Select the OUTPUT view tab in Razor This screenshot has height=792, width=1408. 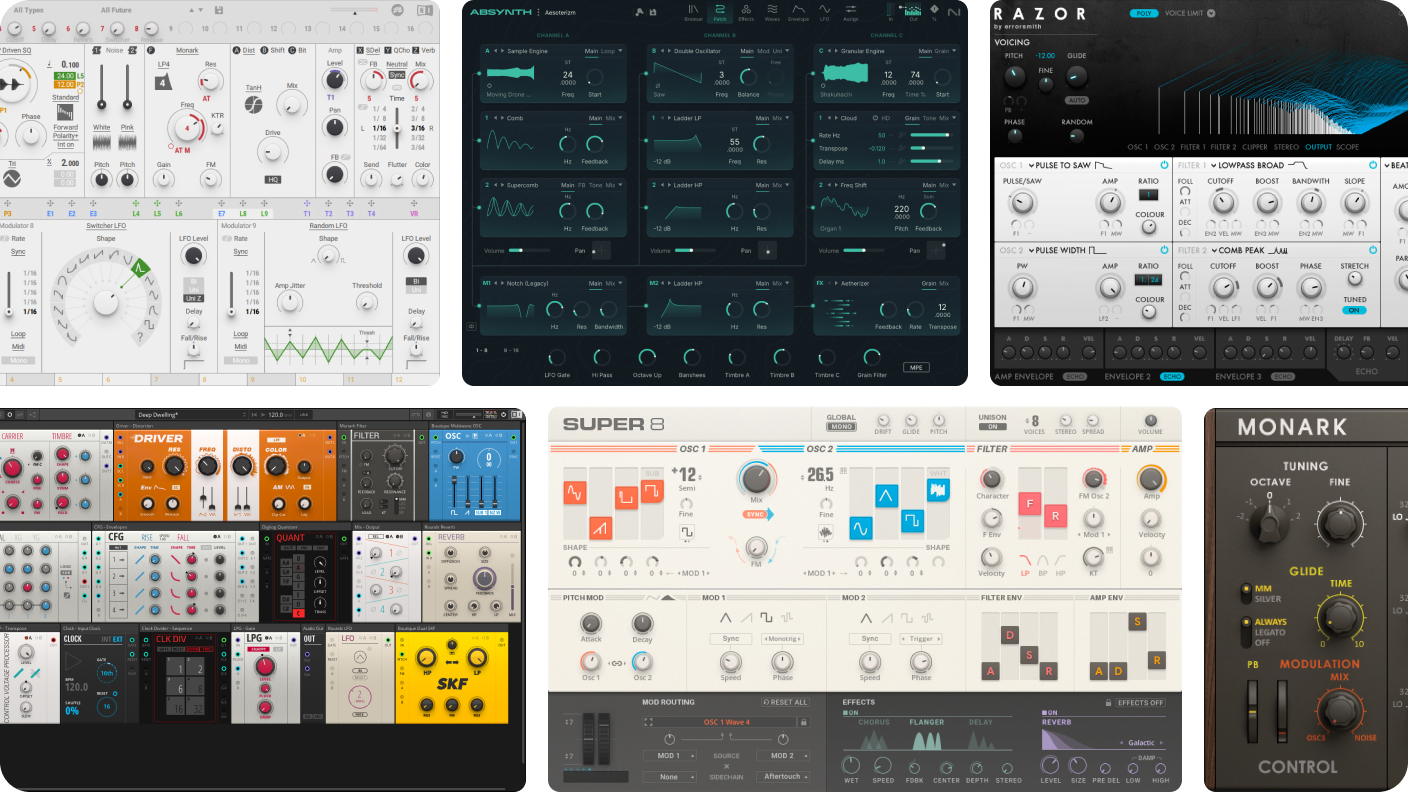point(1318,147)
